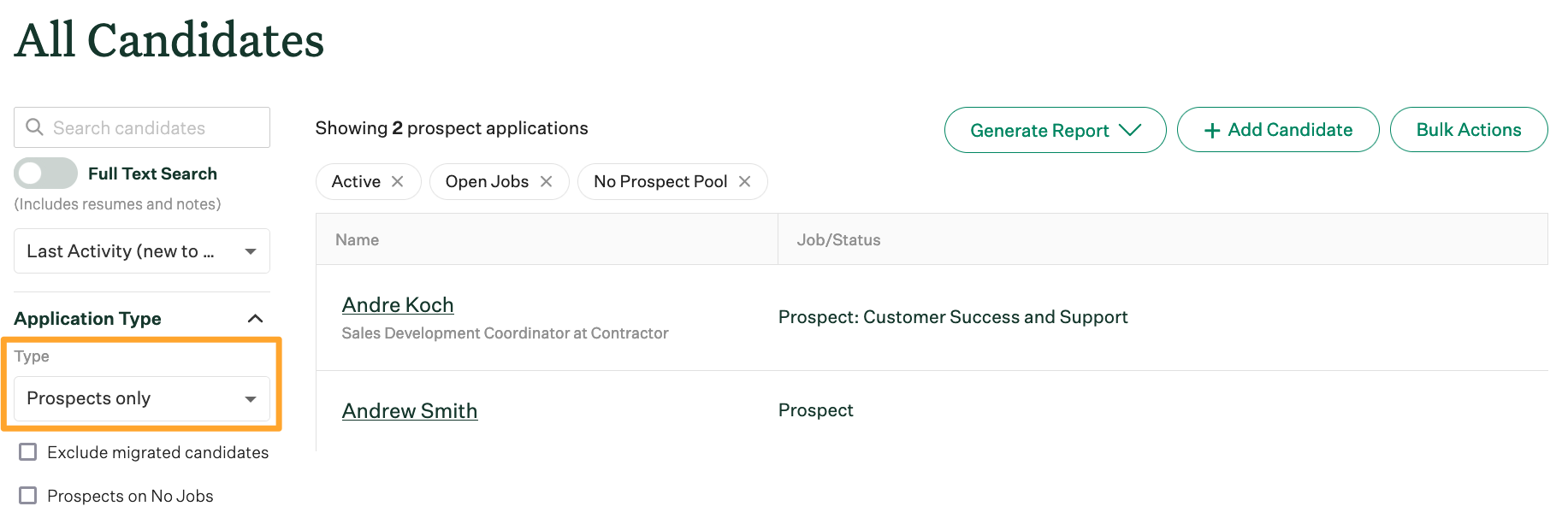1568x518 pixels.
Task: Click the plus icon inside Add Candidate
Action: pos(1211,130)
